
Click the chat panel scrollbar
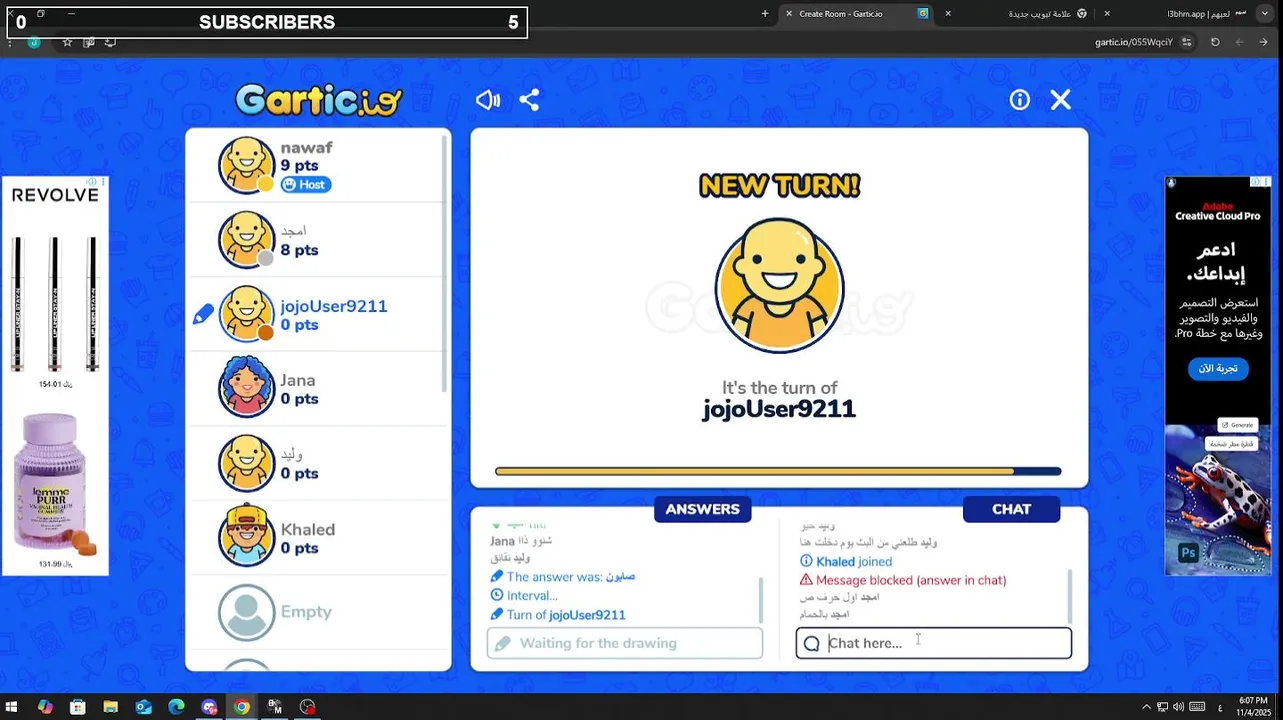pyautogui.click(x=1069, y=597)
